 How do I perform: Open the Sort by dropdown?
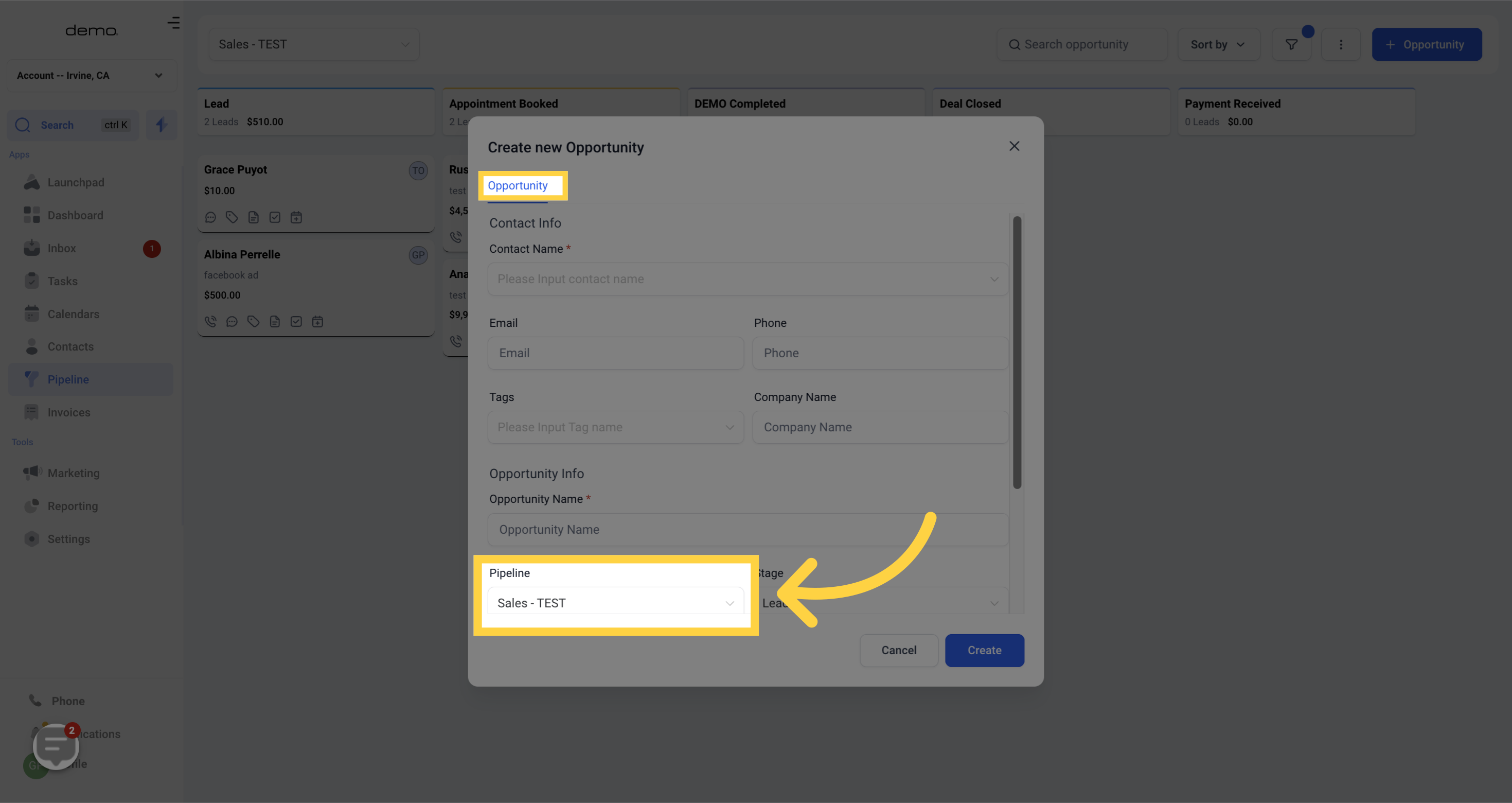point(1218,45)
